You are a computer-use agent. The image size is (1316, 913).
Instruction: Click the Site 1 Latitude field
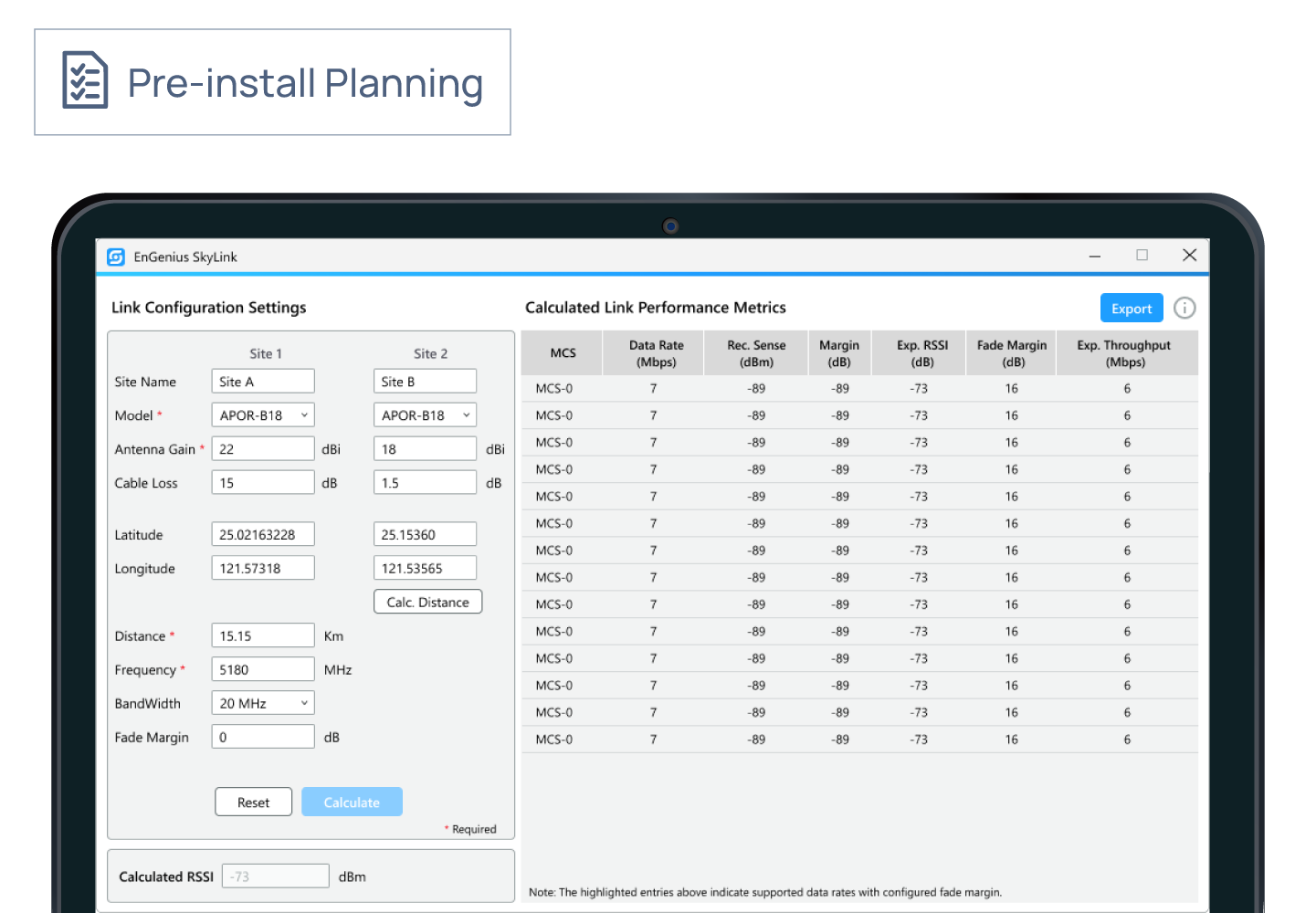click(262, 533)
